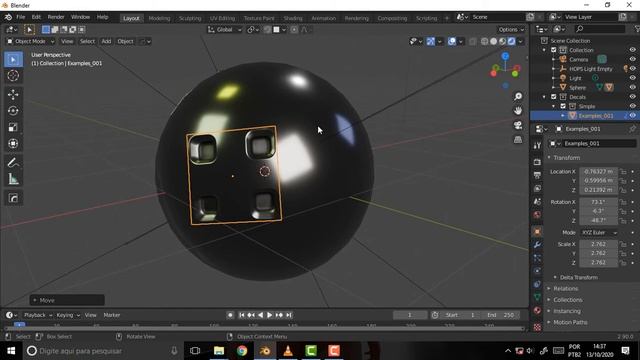Open the Particle properties tab
640x360 pixels.
pos(537,258)
